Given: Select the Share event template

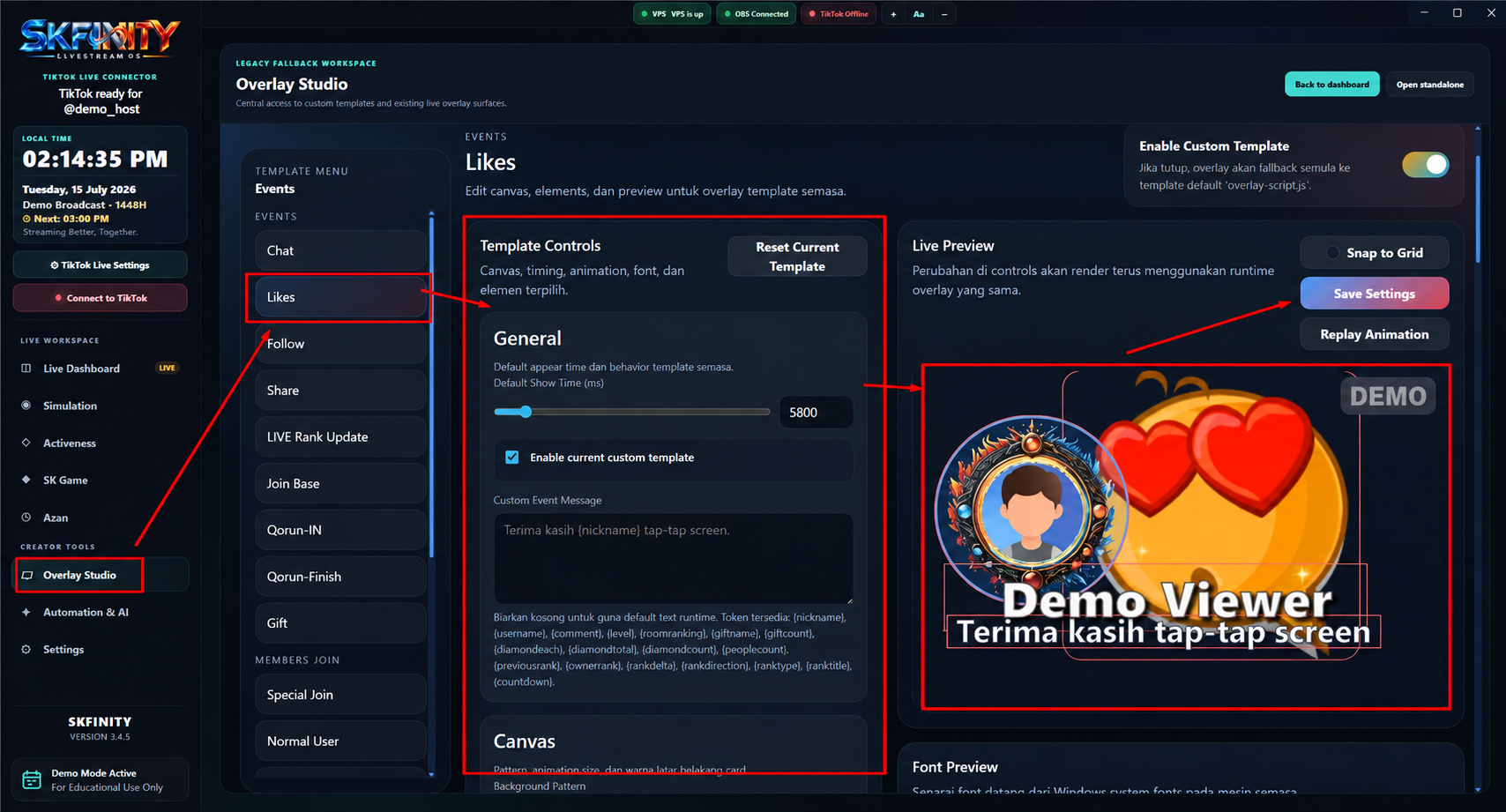Looking at the screenshot, I should [x=340, y=391].
